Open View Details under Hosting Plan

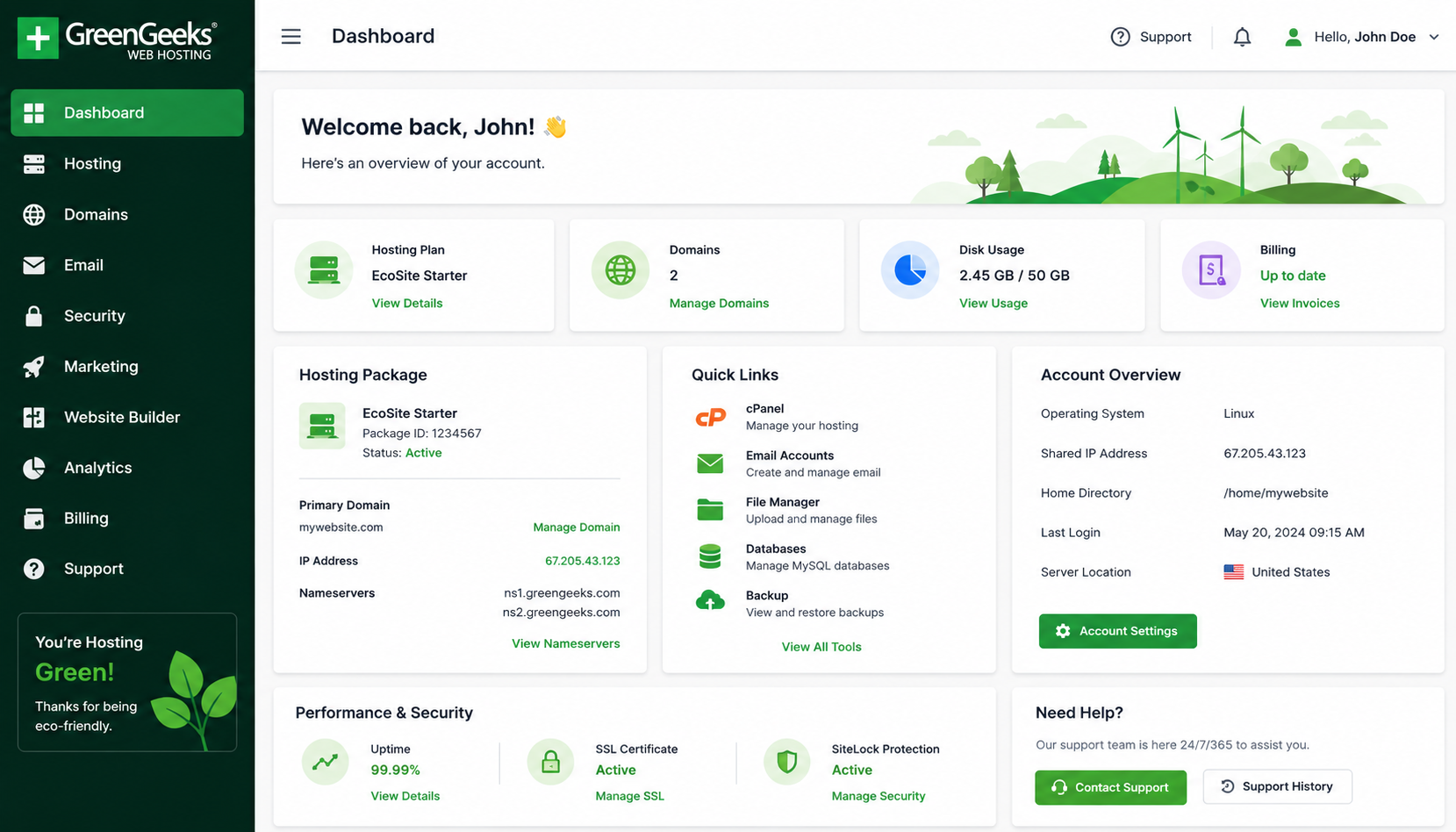tap(407, 303)
